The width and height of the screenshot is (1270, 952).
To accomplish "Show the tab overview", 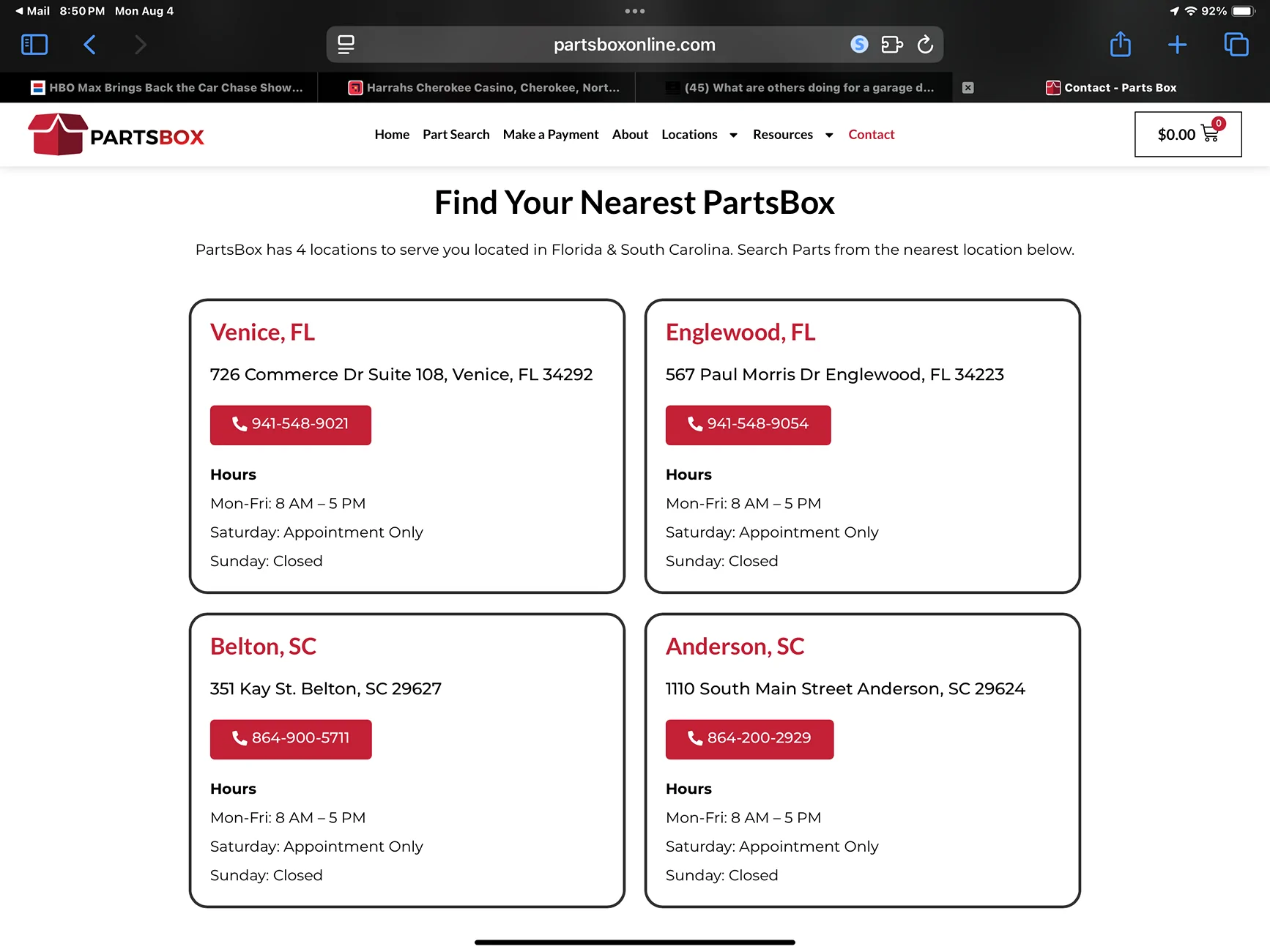I will [x=1236, y=45].
